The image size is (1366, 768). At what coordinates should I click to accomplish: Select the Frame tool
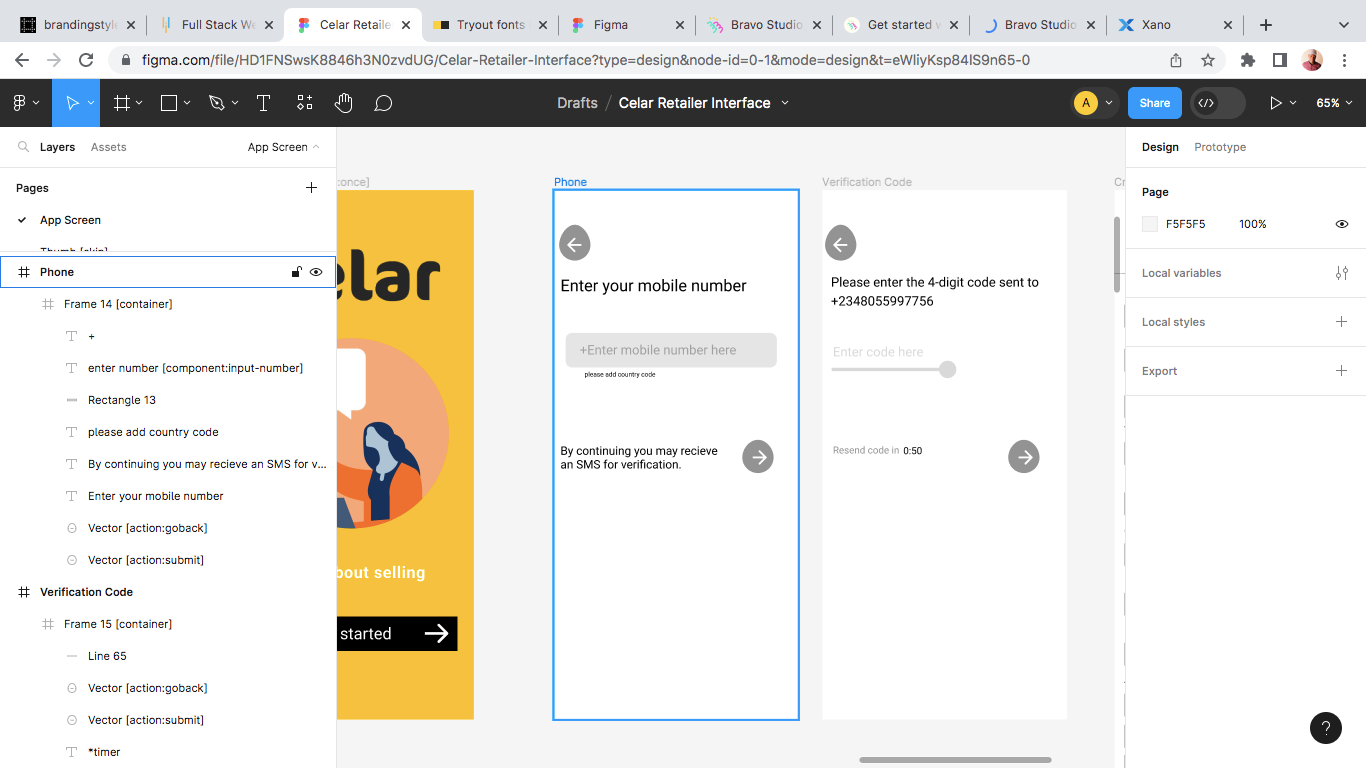(122, 103)
